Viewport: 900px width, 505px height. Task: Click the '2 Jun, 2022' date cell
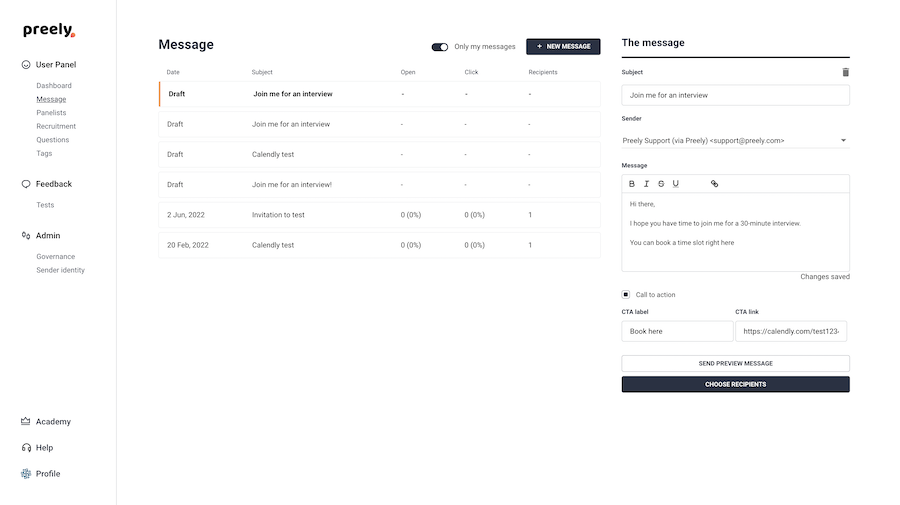tap(185, 215)
